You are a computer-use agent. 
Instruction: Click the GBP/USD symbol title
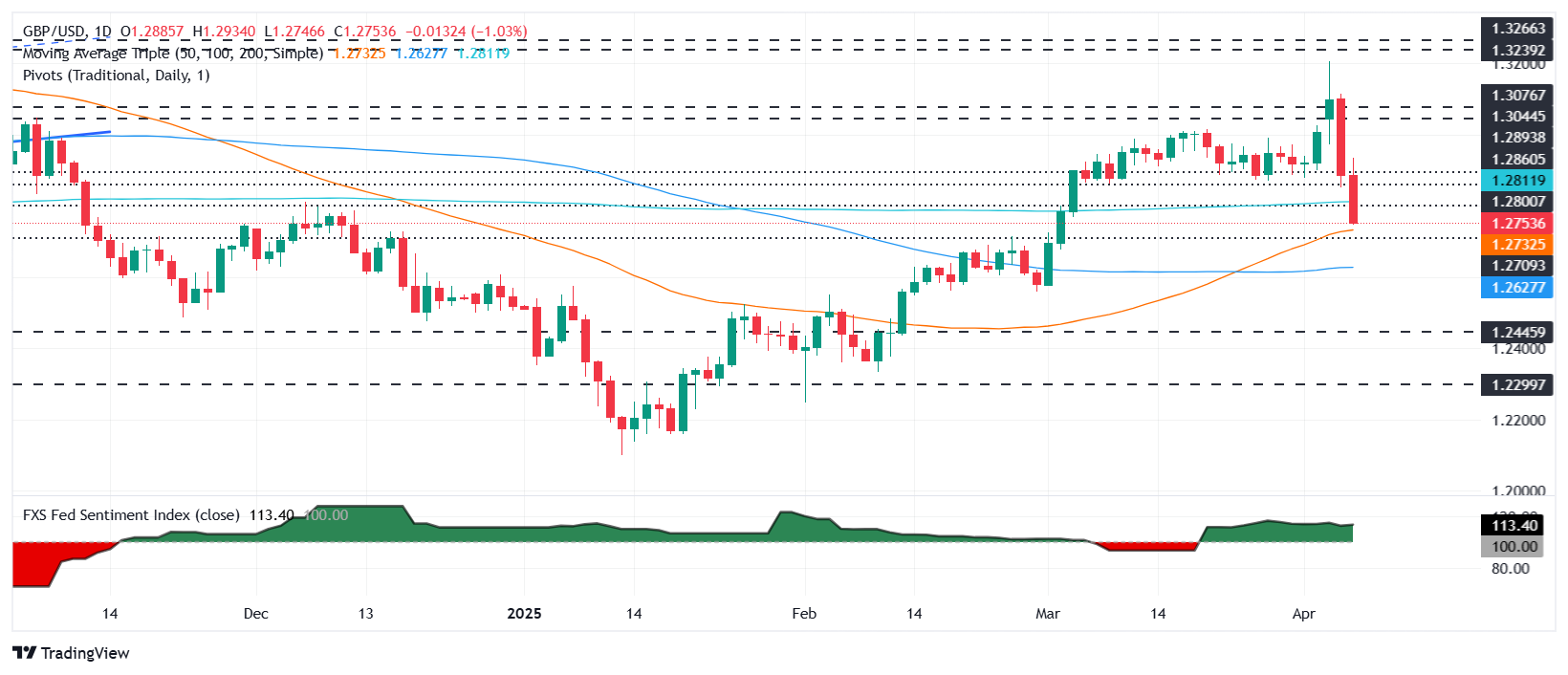[53, 32]
